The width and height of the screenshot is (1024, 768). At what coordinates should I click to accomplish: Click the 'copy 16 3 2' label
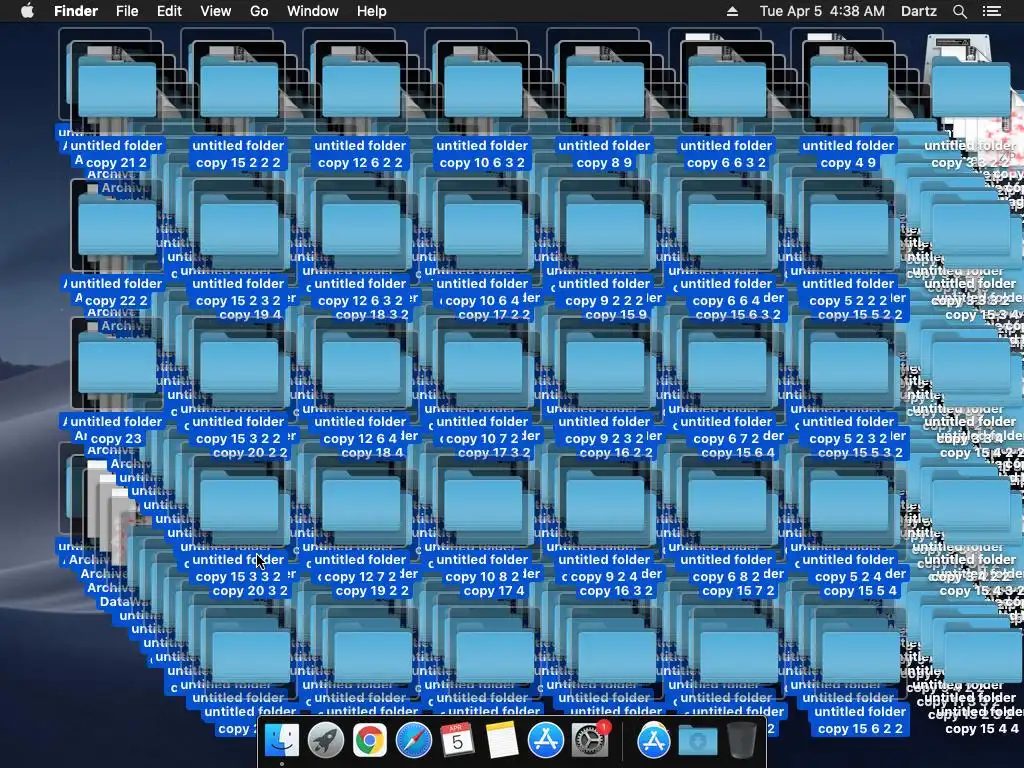pyautogui.click(x=616, y=590)
